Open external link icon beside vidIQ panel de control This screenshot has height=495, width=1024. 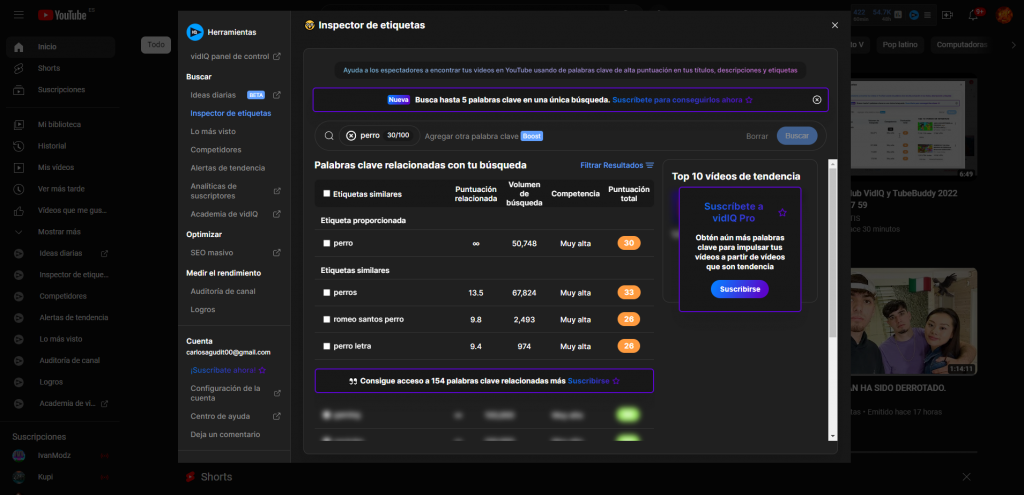coord(277,57)
